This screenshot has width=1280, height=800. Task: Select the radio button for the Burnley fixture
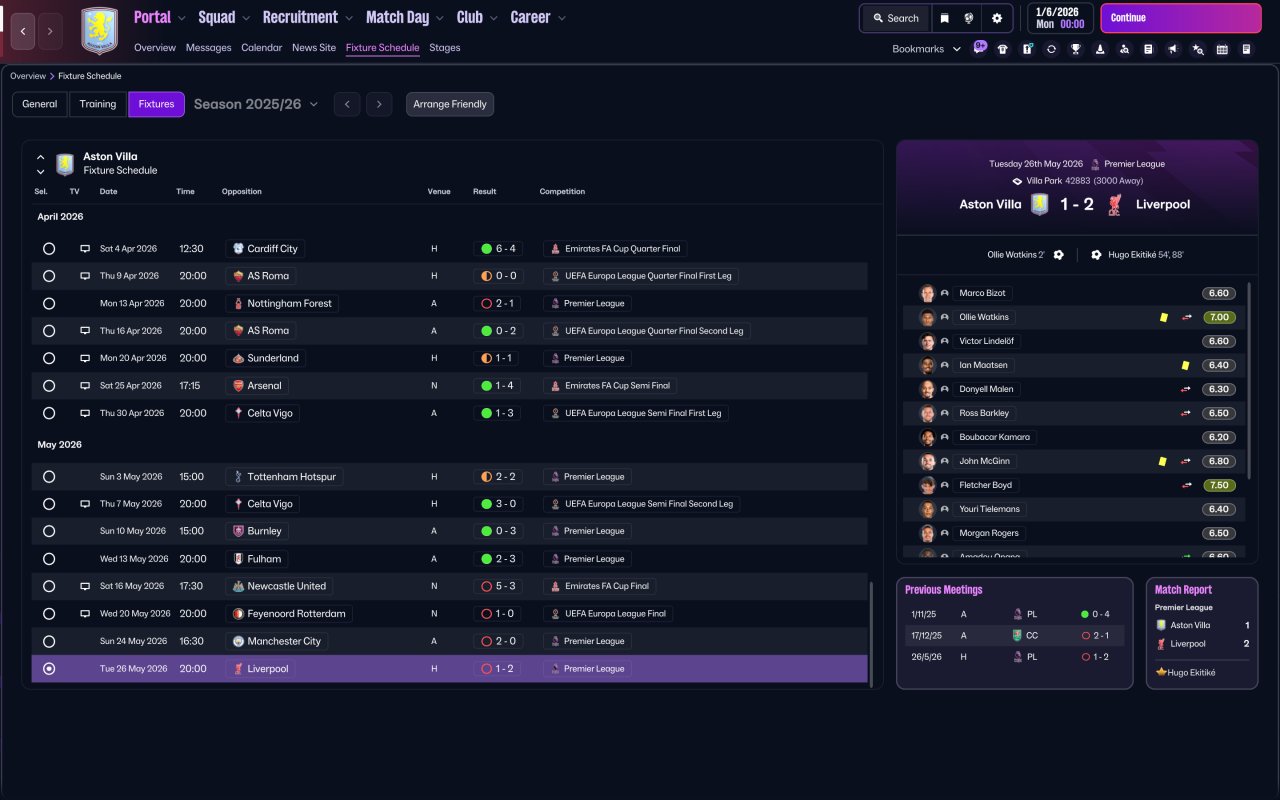coord(49,532)
